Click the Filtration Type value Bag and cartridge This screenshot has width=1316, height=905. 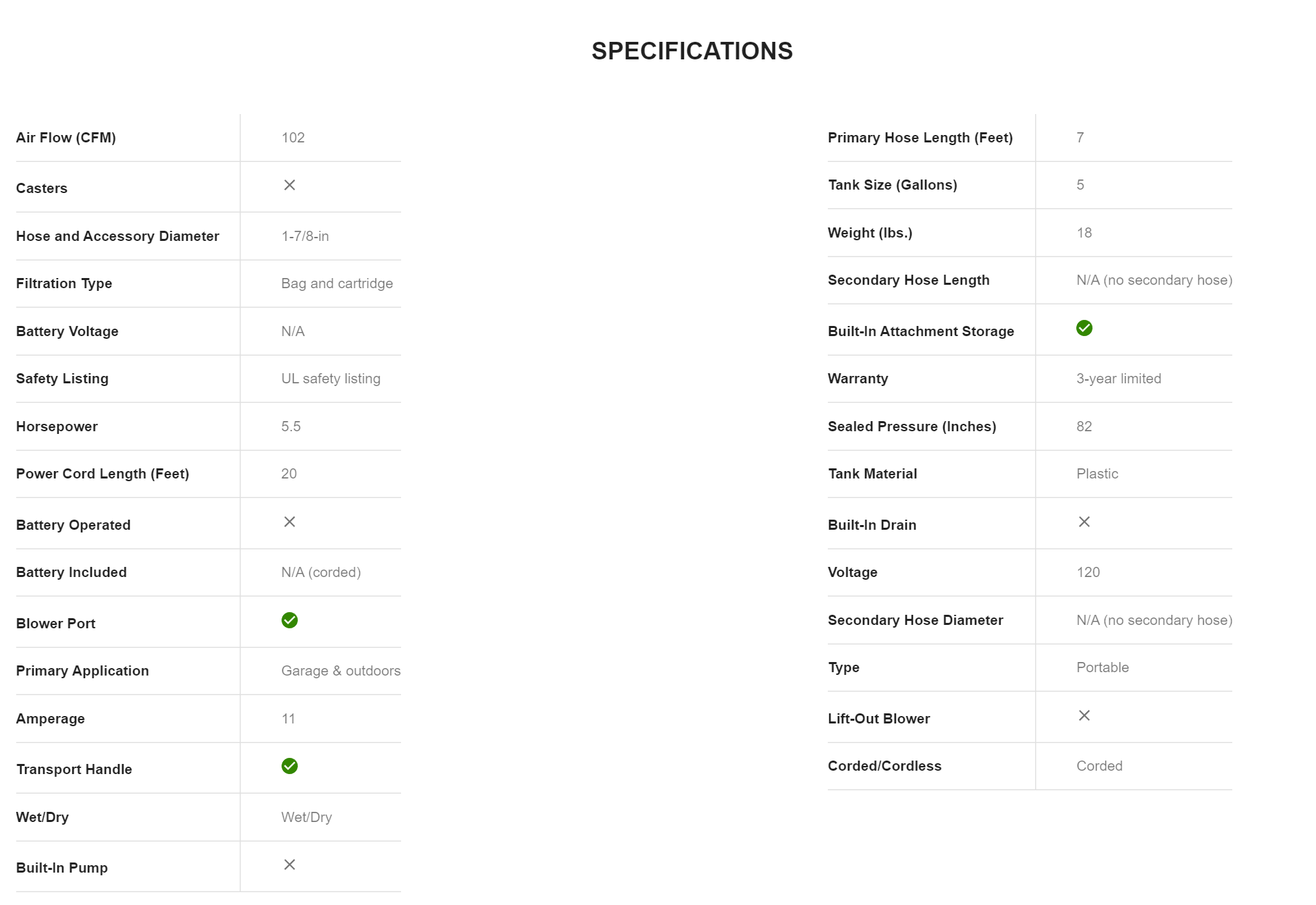337,283
